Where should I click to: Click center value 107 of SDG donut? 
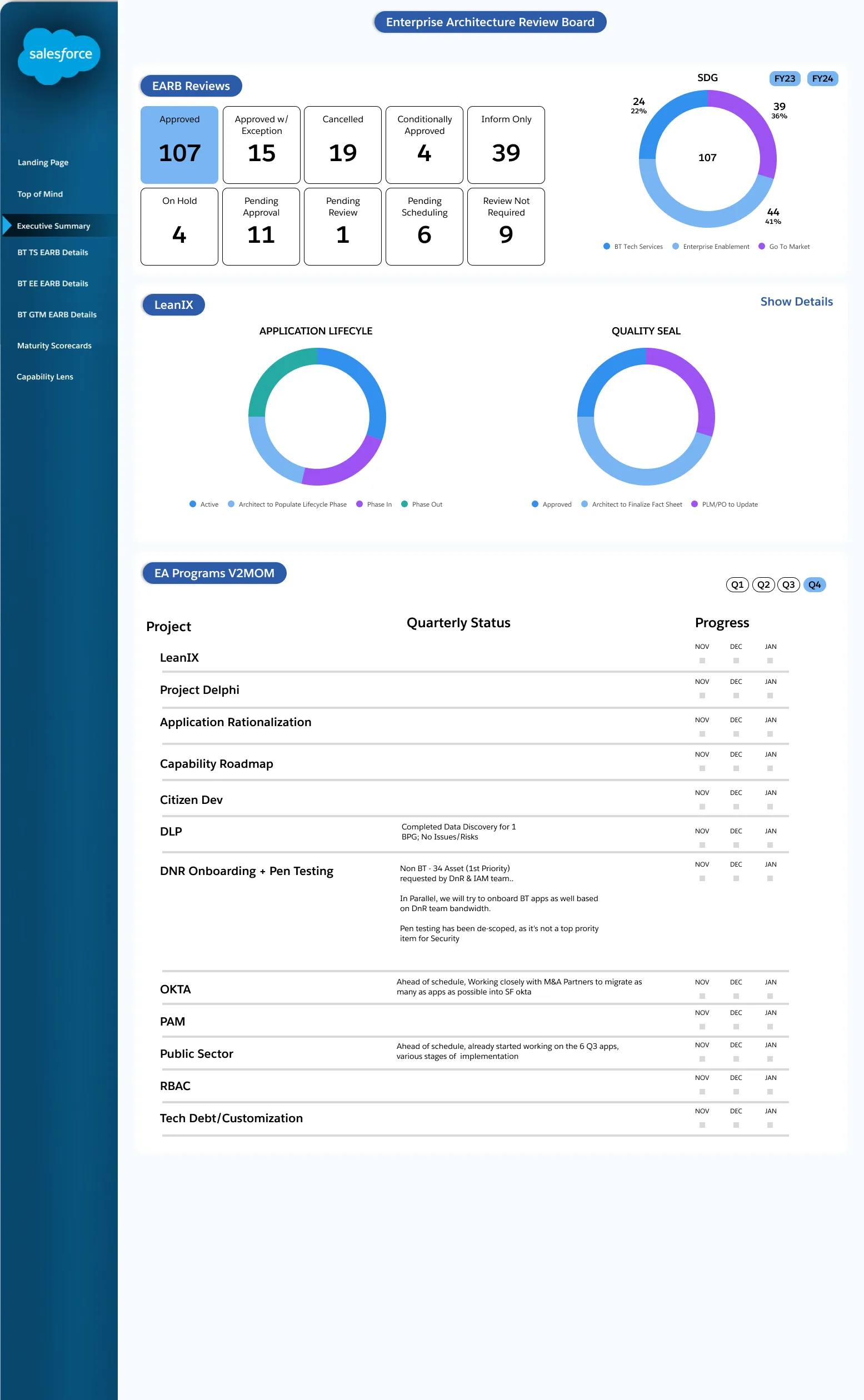[707, 158]
